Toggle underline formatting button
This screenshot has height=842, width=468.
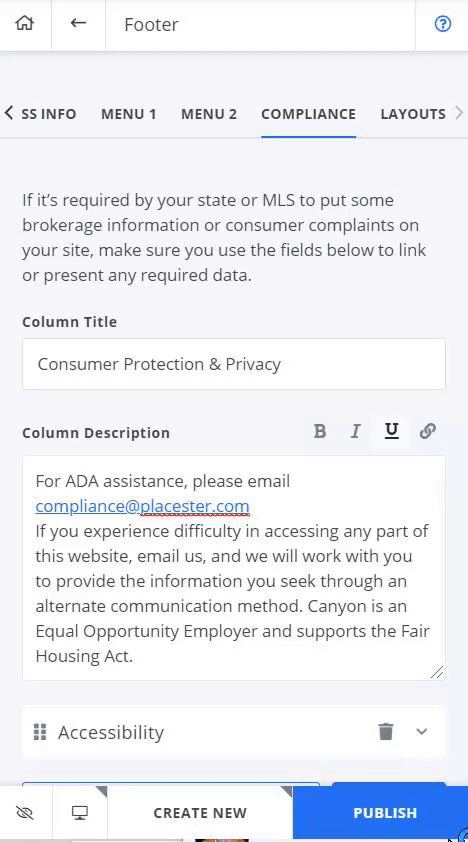[x=392, y=431]
